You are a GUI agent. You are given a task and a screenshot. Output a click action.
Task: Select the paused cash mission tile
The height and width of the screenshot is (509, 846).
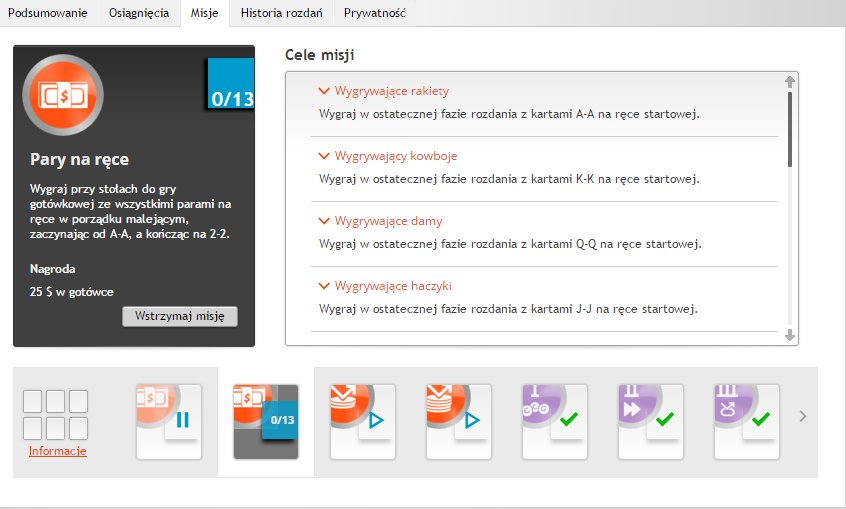(169, 421)
